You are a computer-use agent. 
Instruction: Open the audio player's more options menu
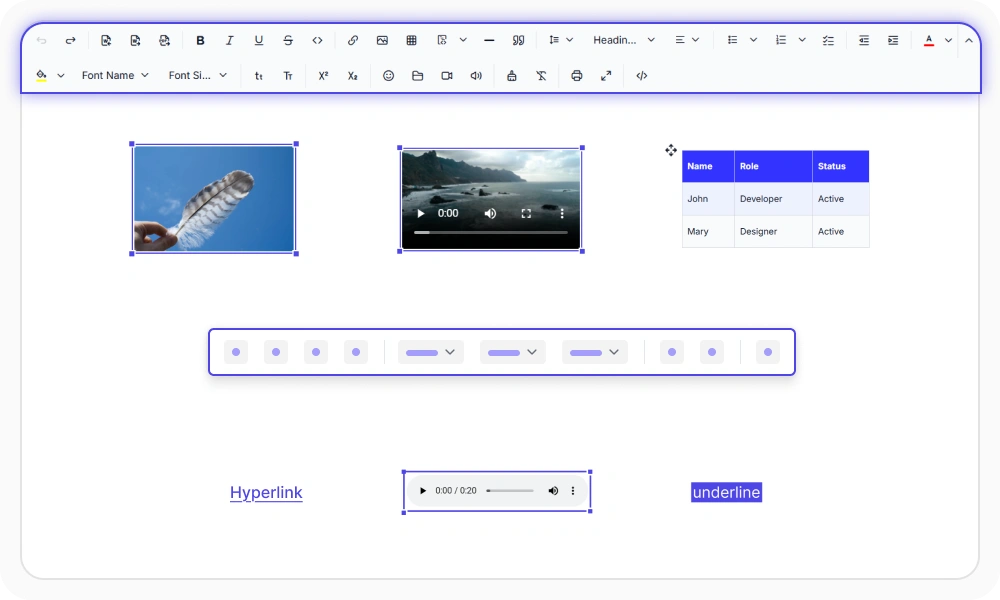(x=573, y=490)
